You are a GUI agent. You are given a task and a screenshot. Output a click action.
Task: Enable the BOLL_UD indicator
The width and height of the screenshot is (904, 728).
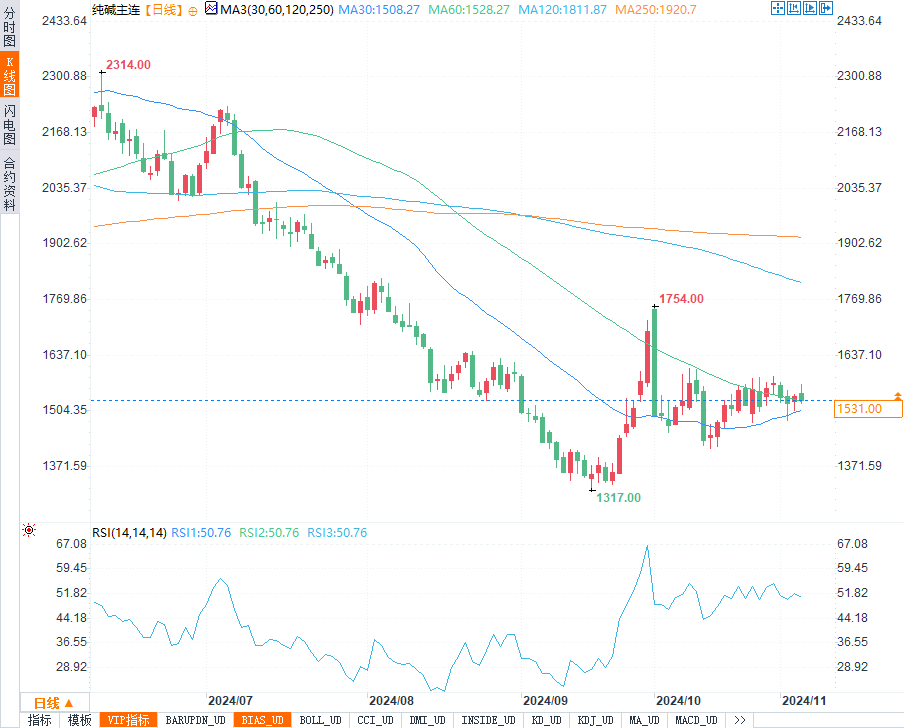click(321, 720)
